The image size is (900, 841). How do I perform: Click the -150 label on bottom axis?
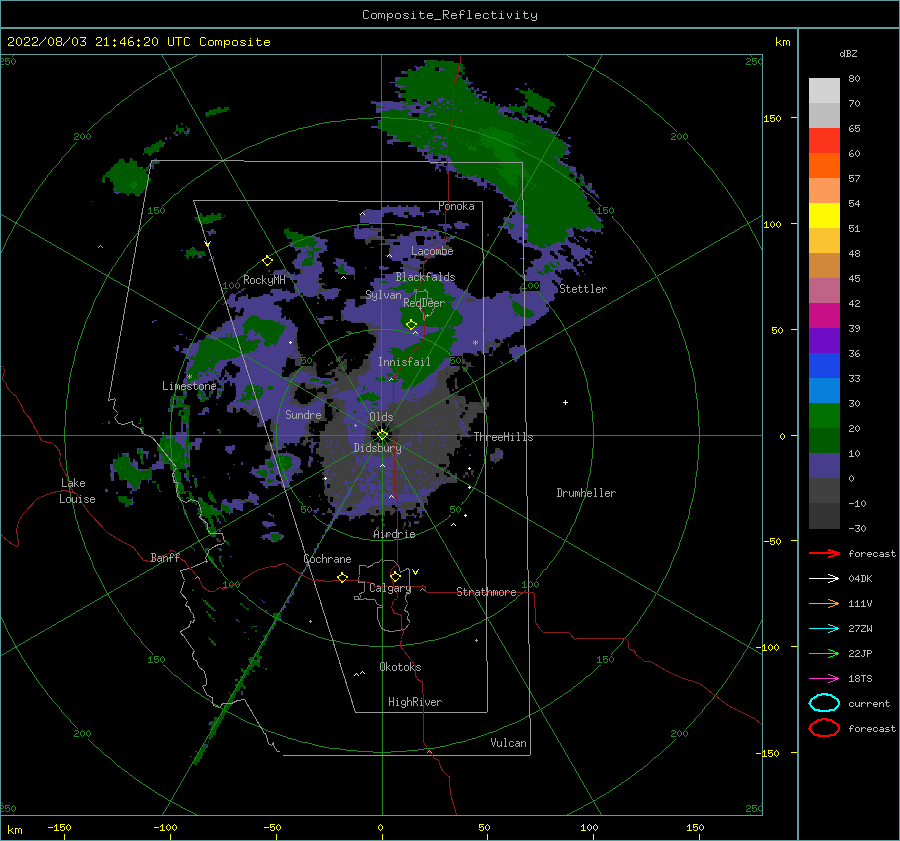tap(59, 827)
